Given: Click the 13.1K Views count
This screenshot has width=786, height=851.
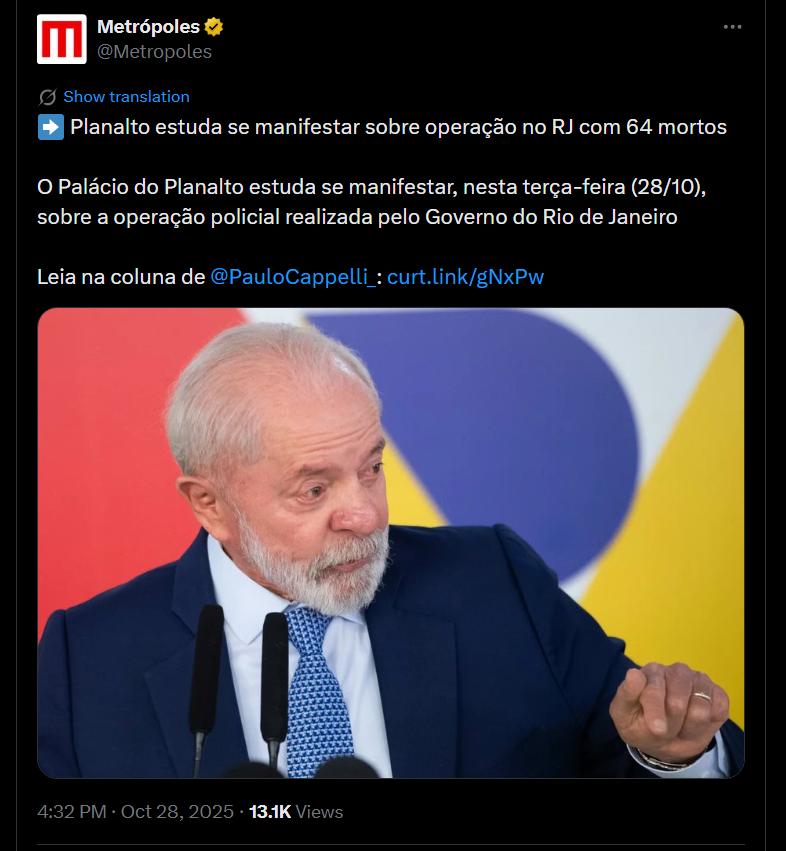Looking at the screenshot, I should (x=296, y=812).
